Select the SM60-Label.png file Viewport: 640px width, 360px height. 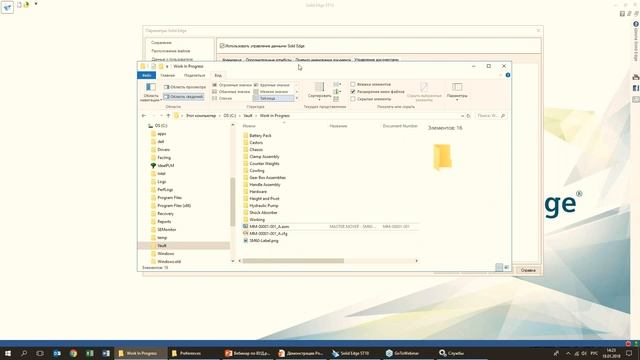pyautogui.click(x=264, y=241)
